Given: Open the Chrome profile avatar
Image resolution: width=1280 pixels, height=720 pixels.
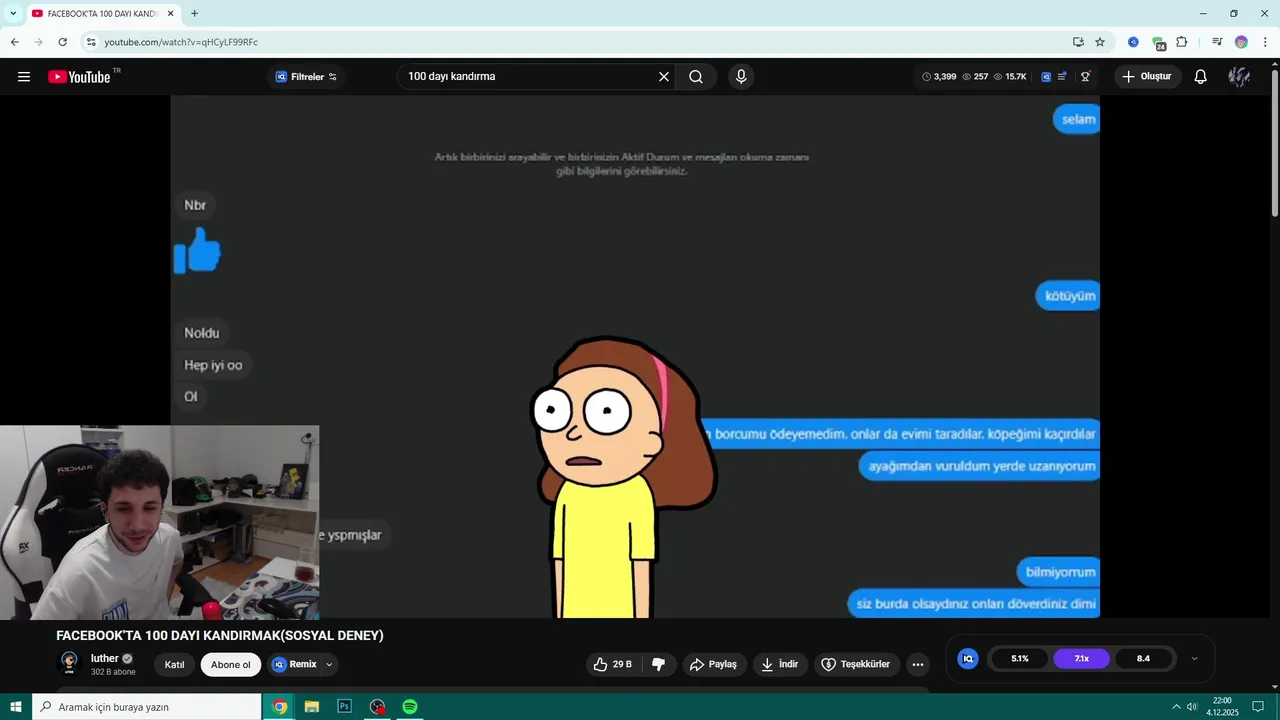Looking at the screenshot, I should click(1241, 42).
